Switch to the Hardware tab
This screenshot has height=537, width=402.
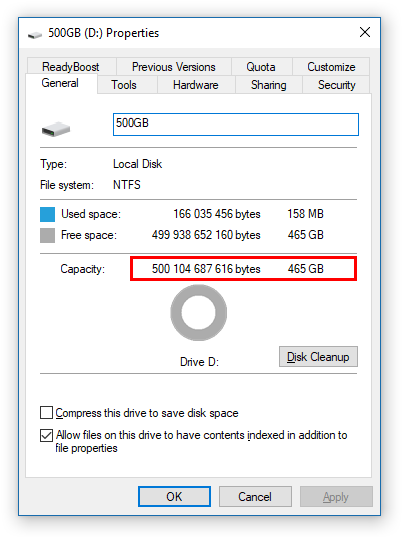pos(196,85)
